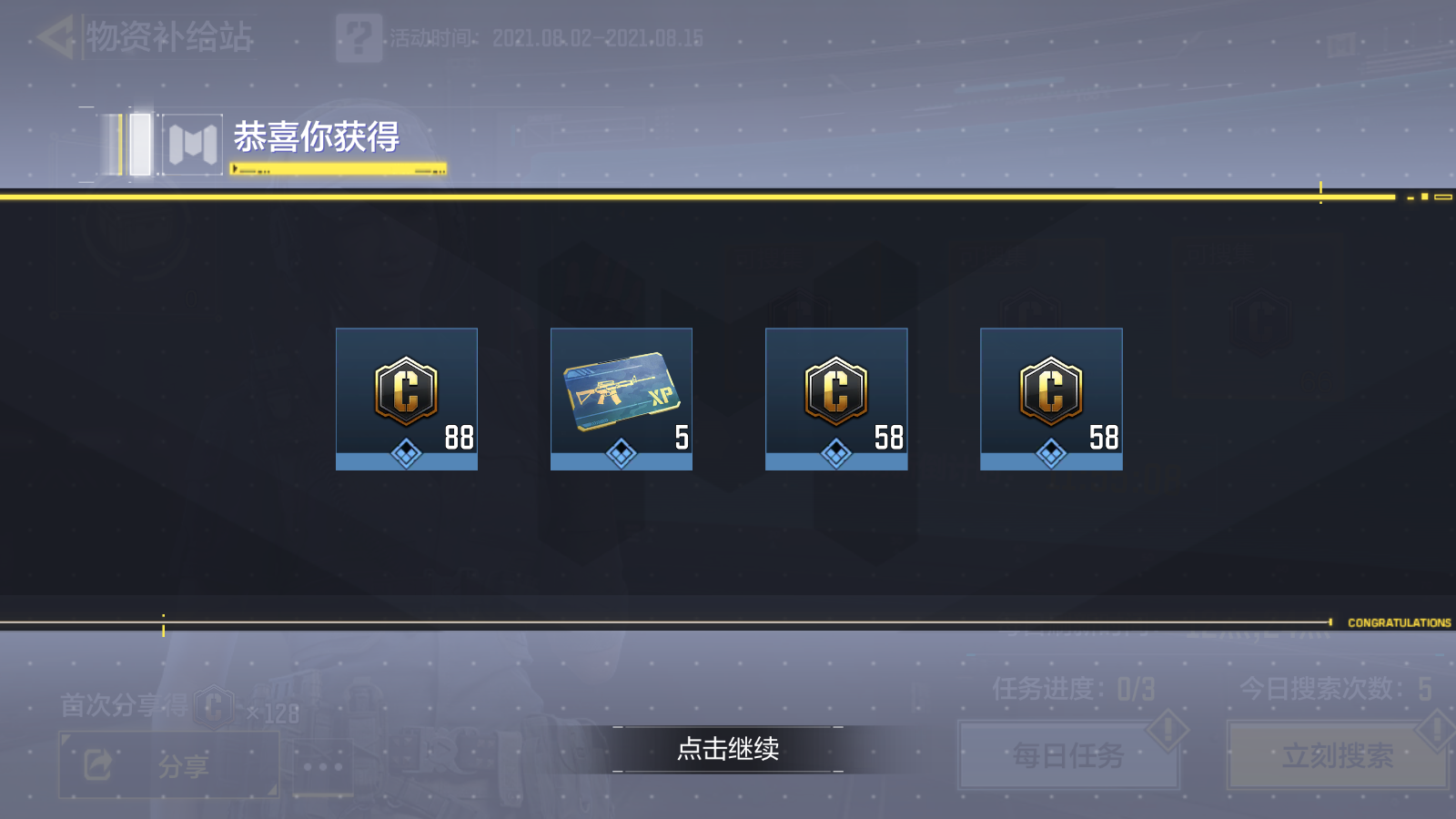Click the C coin icon next to 首次分享得

coord(215,706)
